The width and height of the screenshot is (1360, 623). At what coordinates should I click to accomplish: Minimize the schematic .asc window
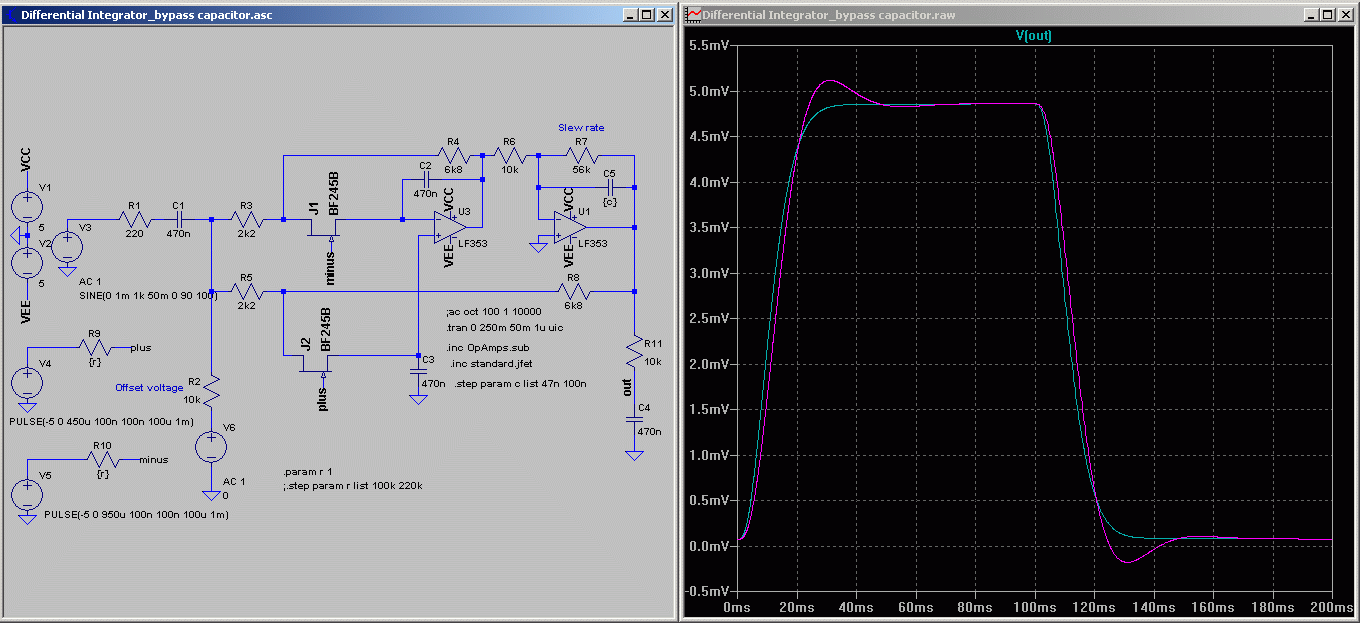click(x=630, y=15)
